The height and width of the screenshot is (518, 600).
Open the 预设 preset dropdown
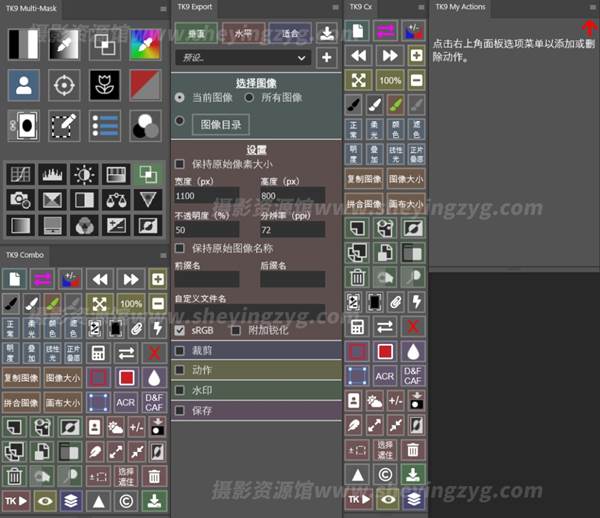pos(242,58)
